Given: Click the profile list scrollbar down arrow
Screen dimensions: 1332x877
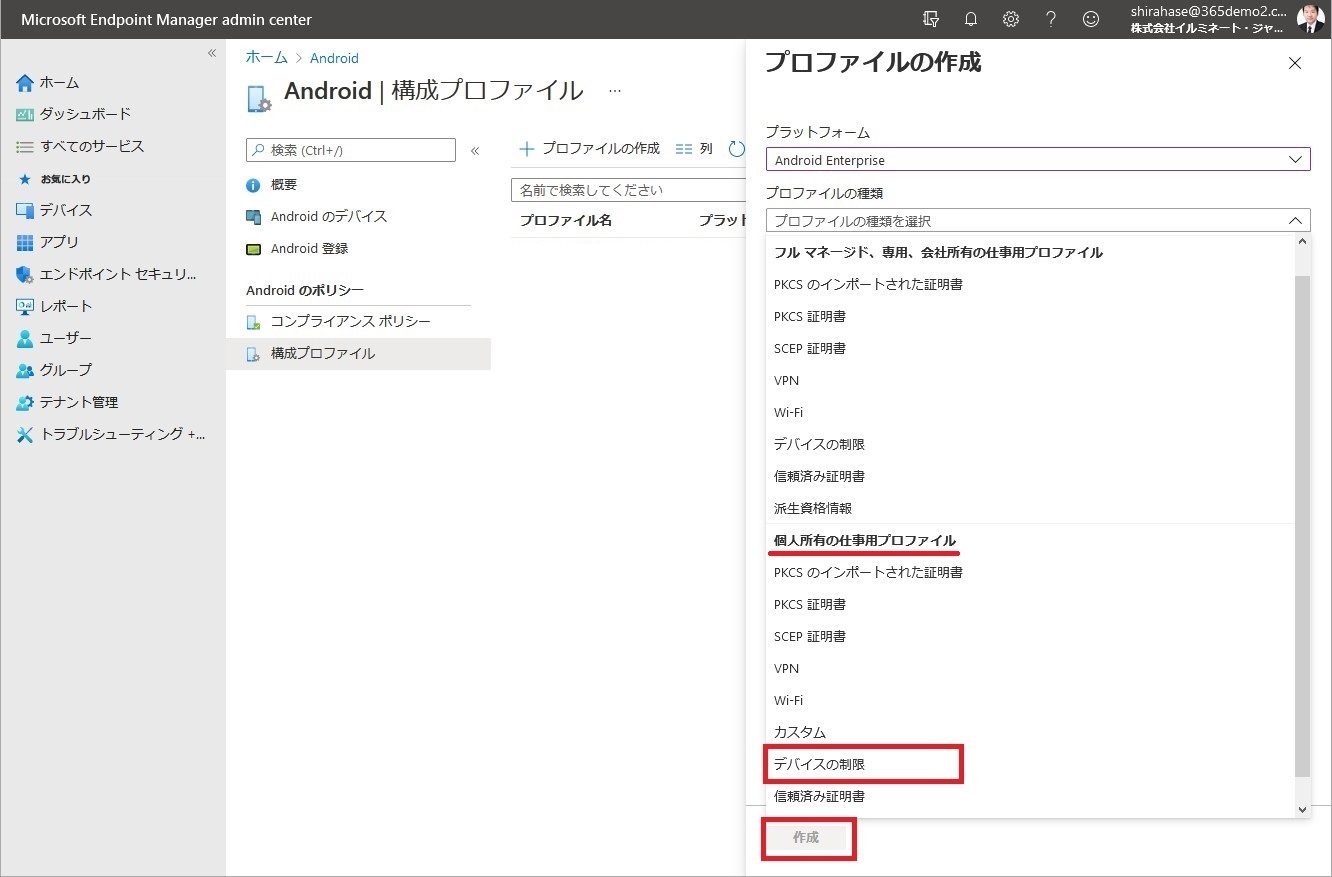Looking at the screenshot, I should (x=1302, y=809).
